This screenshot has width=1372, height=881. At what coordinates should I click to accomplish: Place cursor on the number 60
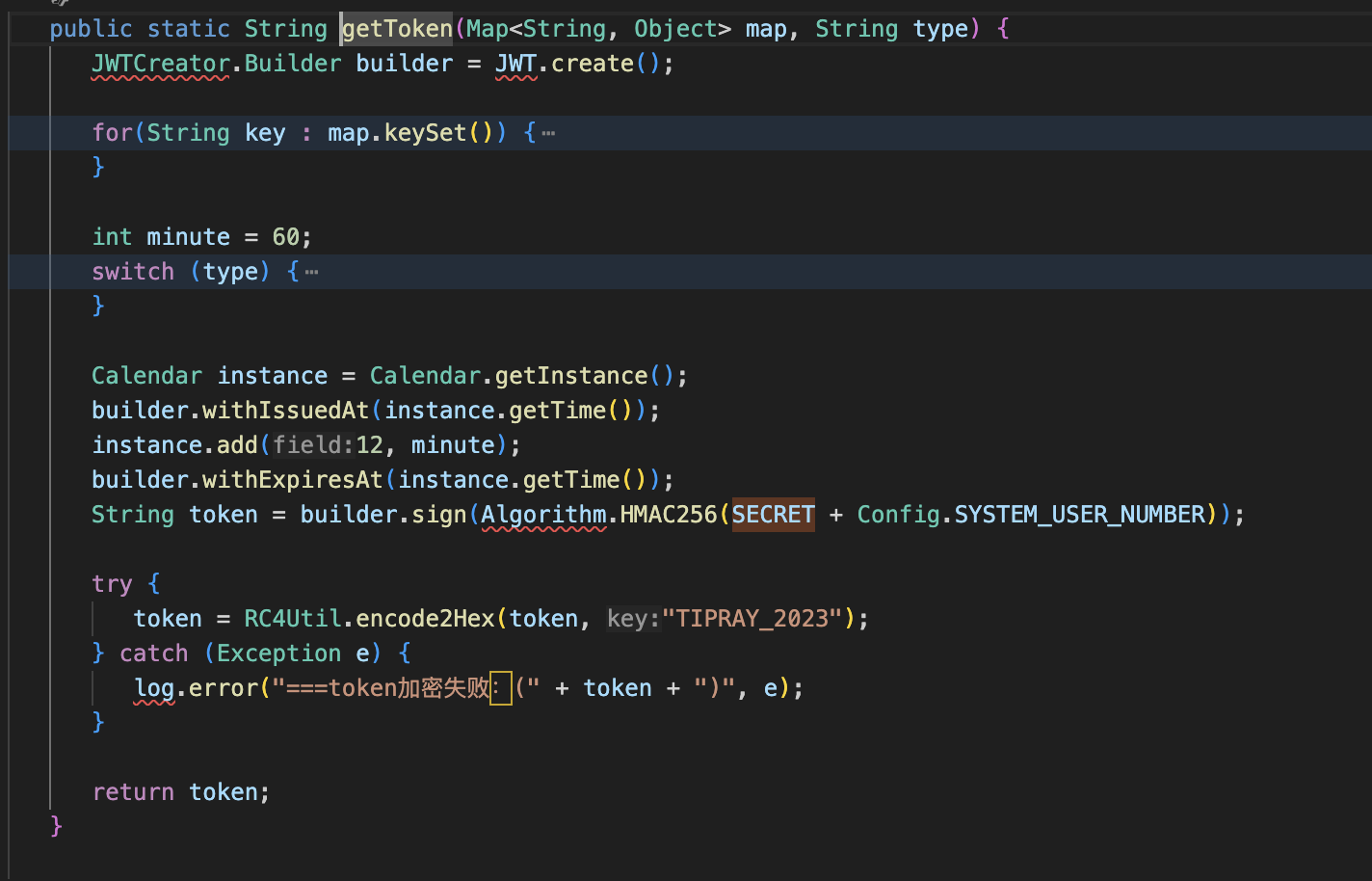286,237
